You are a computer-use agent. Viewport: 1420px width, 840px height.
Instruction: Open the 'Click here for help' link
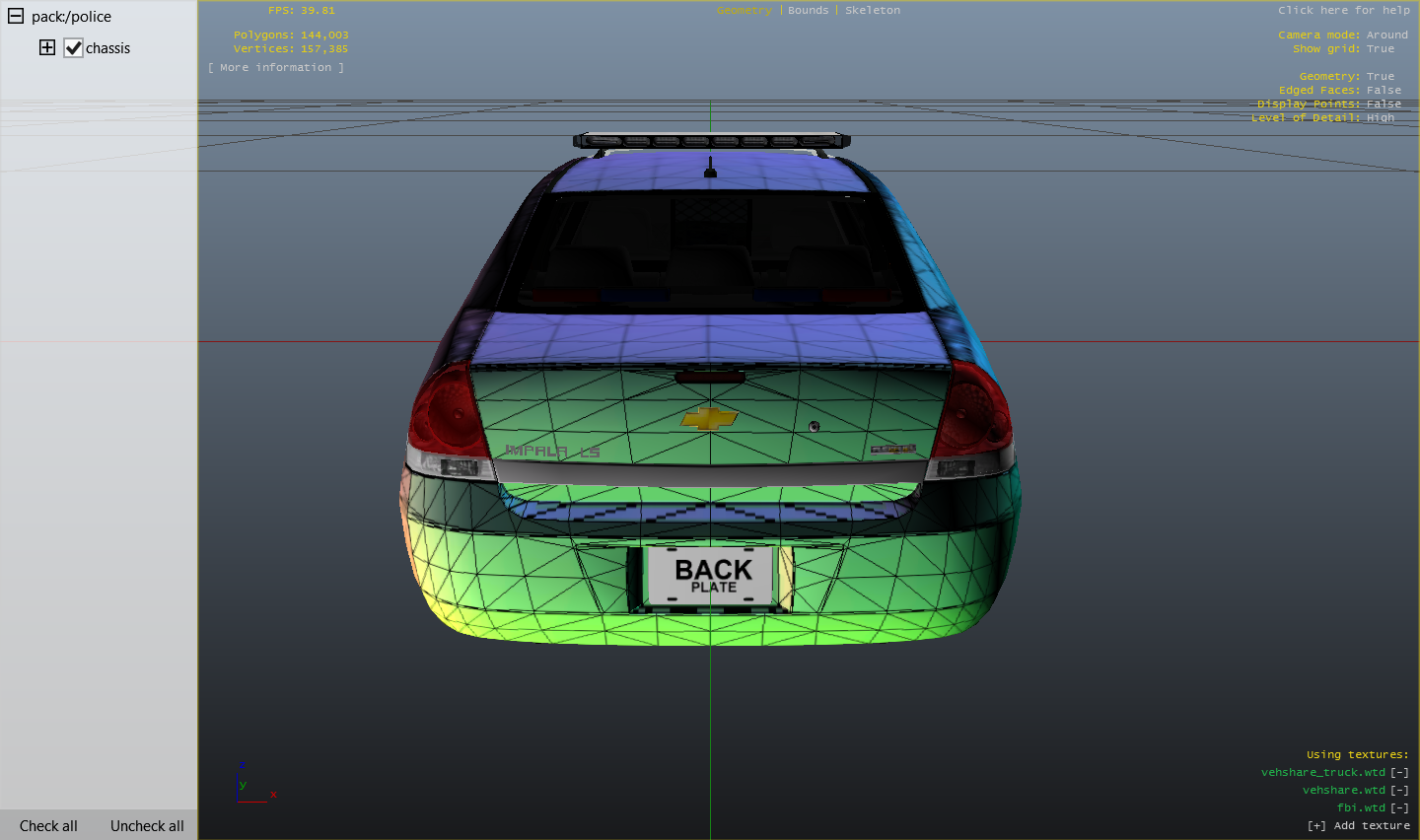(x=1343, y=11)
